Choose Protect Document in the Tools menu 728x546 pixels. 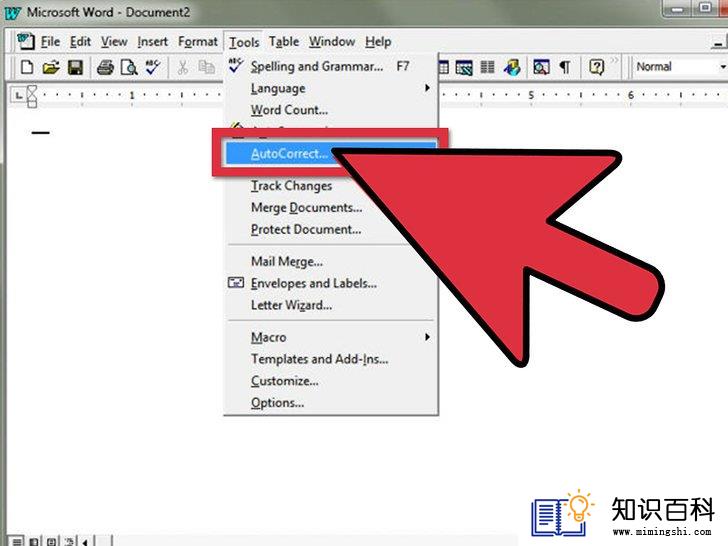tap(306, 229)
